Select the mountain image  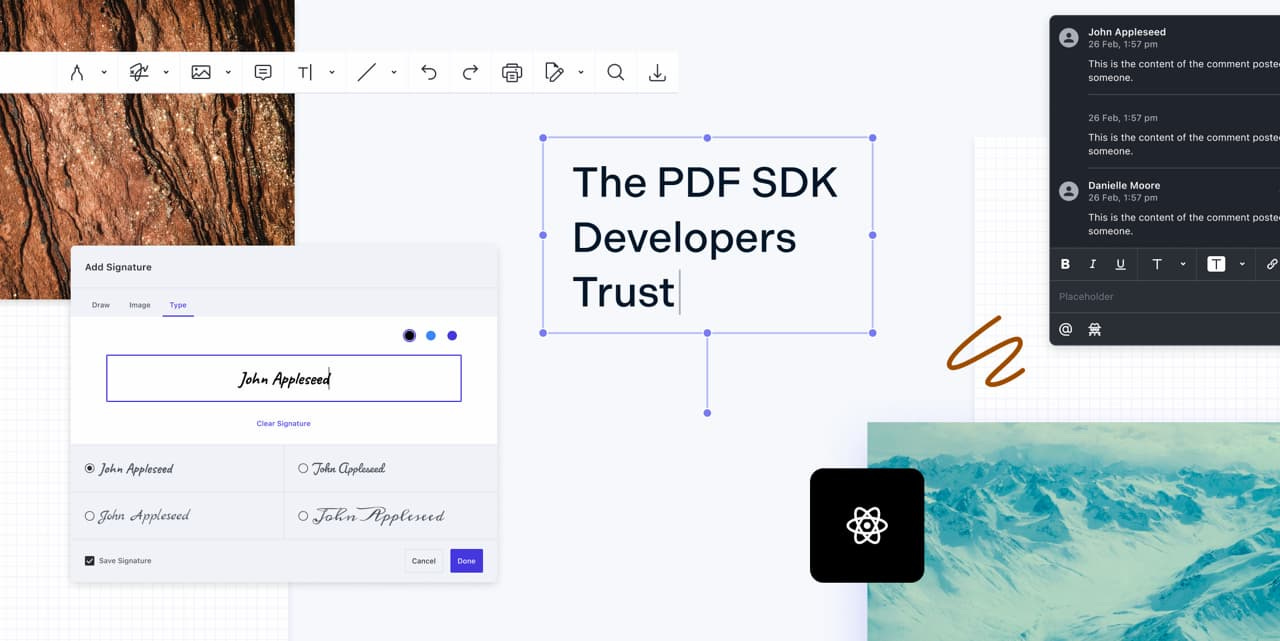[1073, 531]
